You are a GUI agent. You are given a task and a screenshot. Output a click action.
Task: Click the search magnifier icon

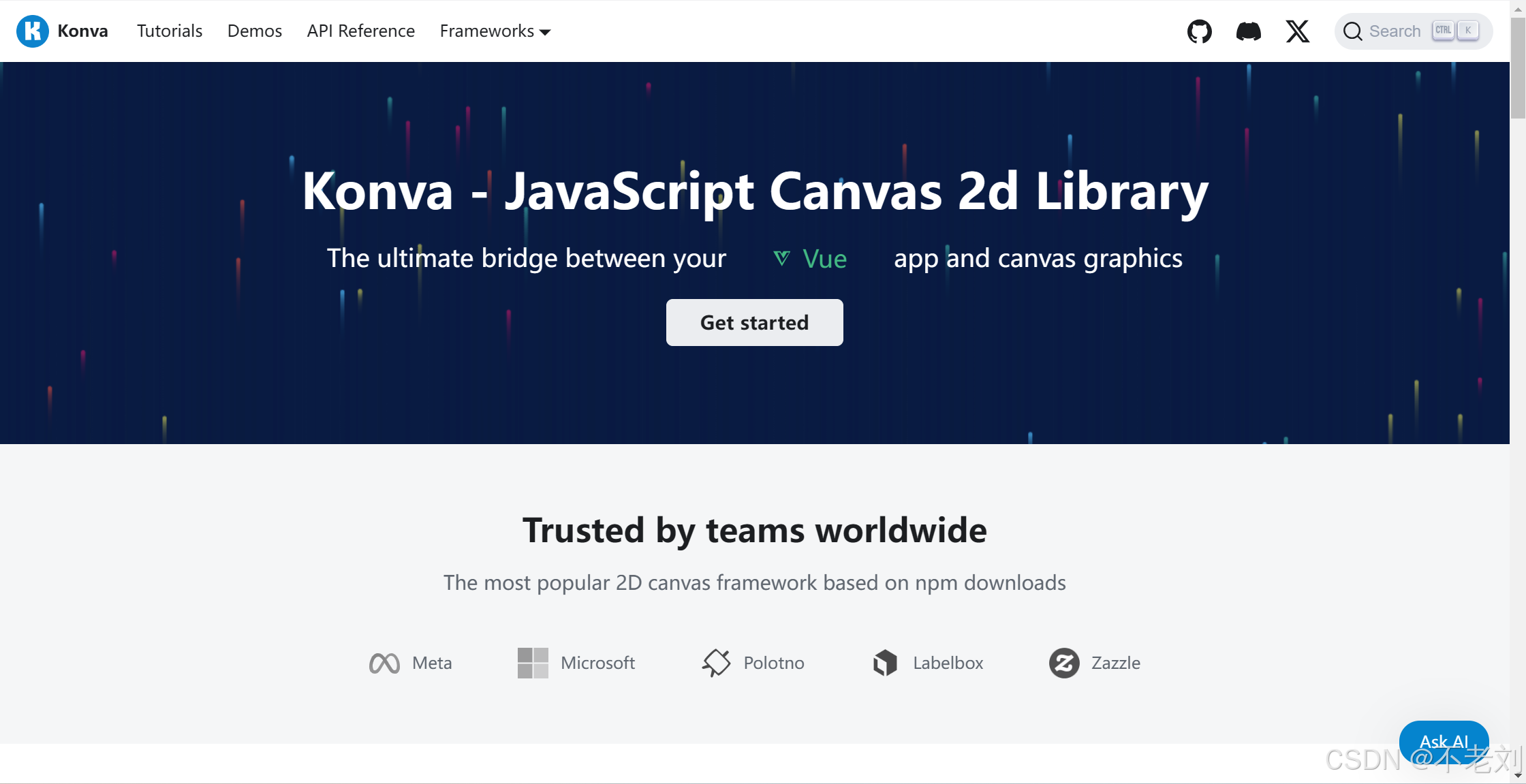coord(1352,31)
